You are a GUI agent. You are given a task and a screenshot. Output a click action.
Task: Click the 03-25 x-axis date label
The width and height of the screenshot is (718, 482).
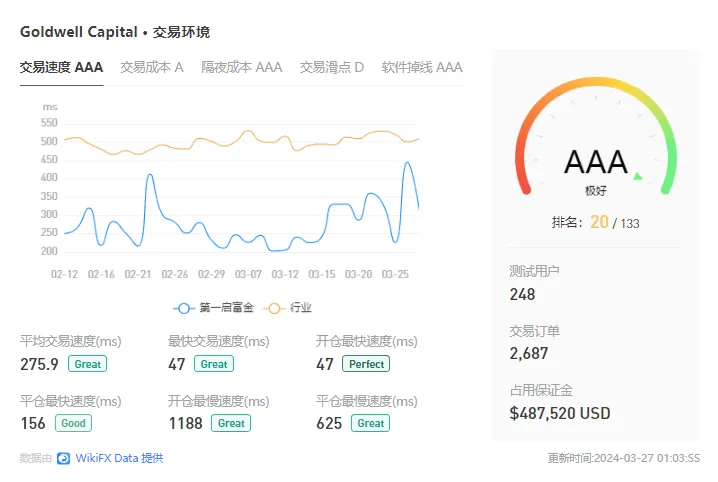click(x=395, y=274)
